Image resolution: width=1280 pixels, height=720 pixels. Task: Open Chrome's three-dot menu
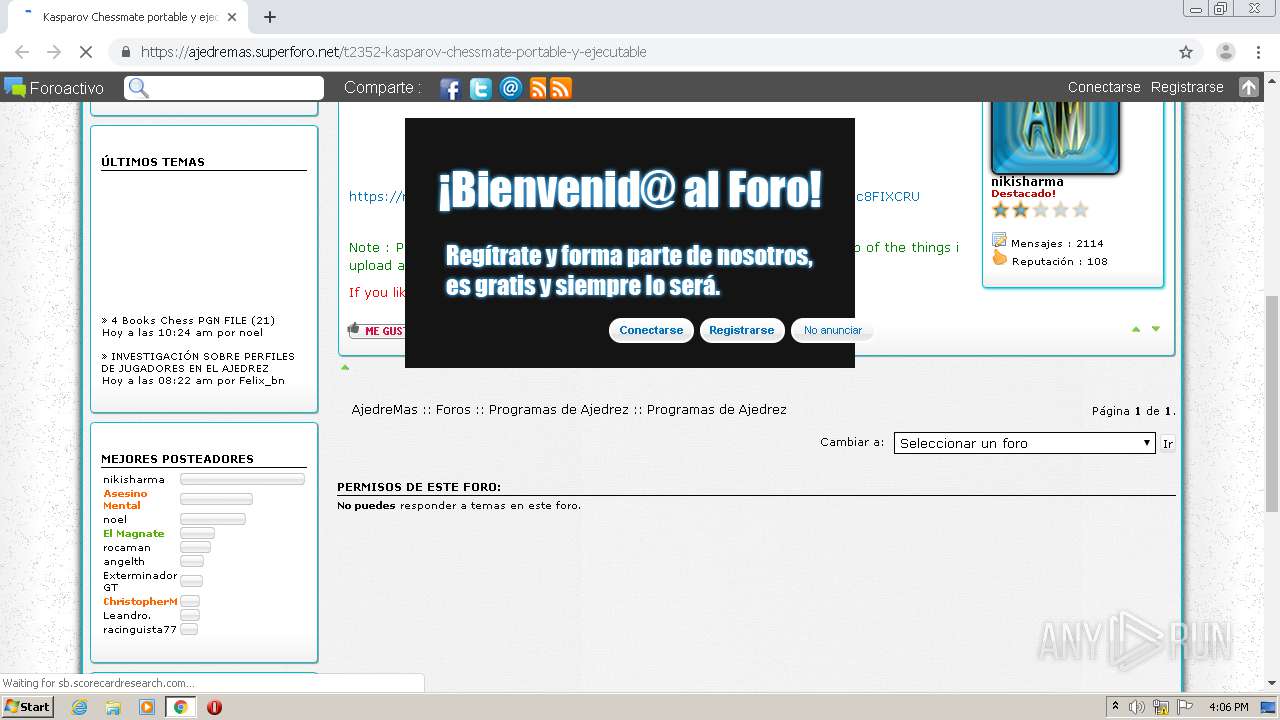pyautogui.click(x=1258, y=52)
